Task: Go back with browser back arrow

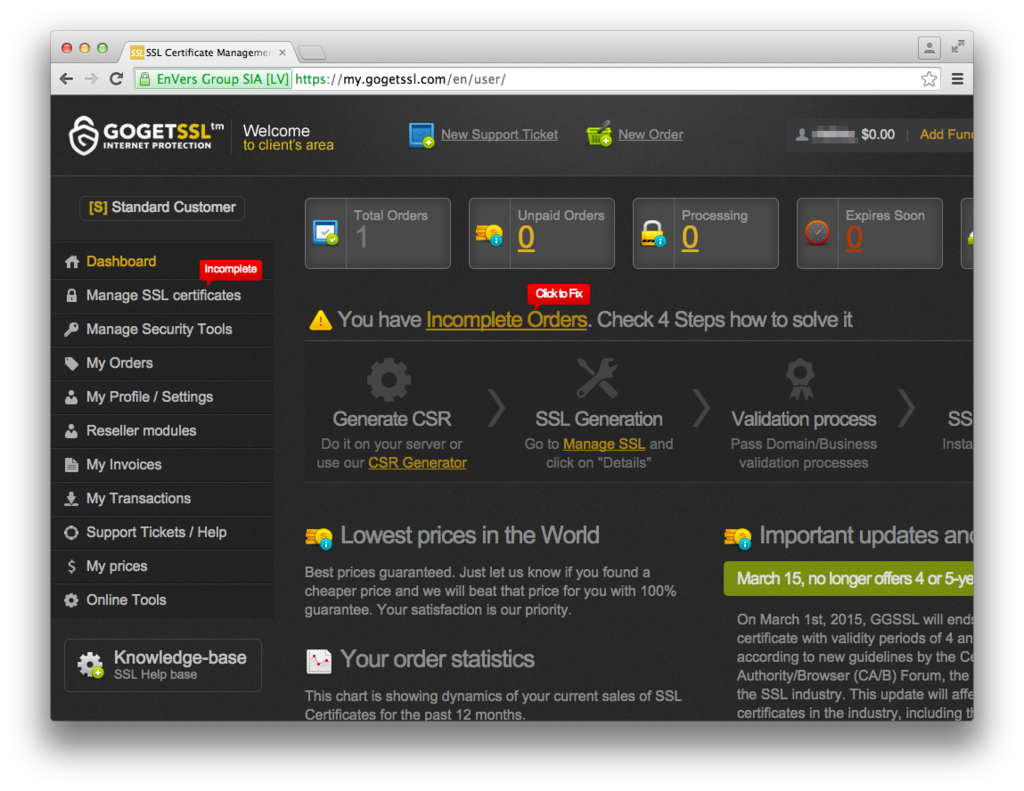Action: [x=66, y=79]
